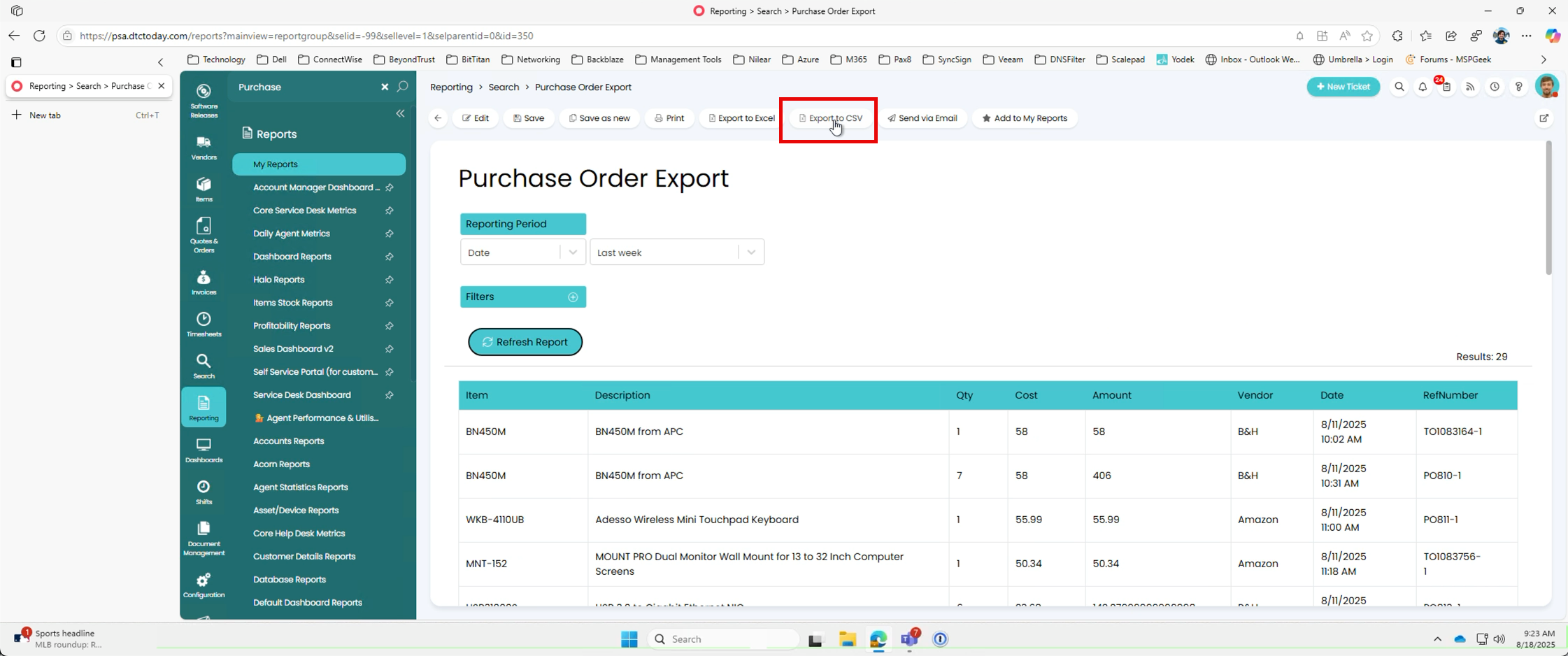
Task: Open the notifications bell icon
Action: tap(1423, 87)
